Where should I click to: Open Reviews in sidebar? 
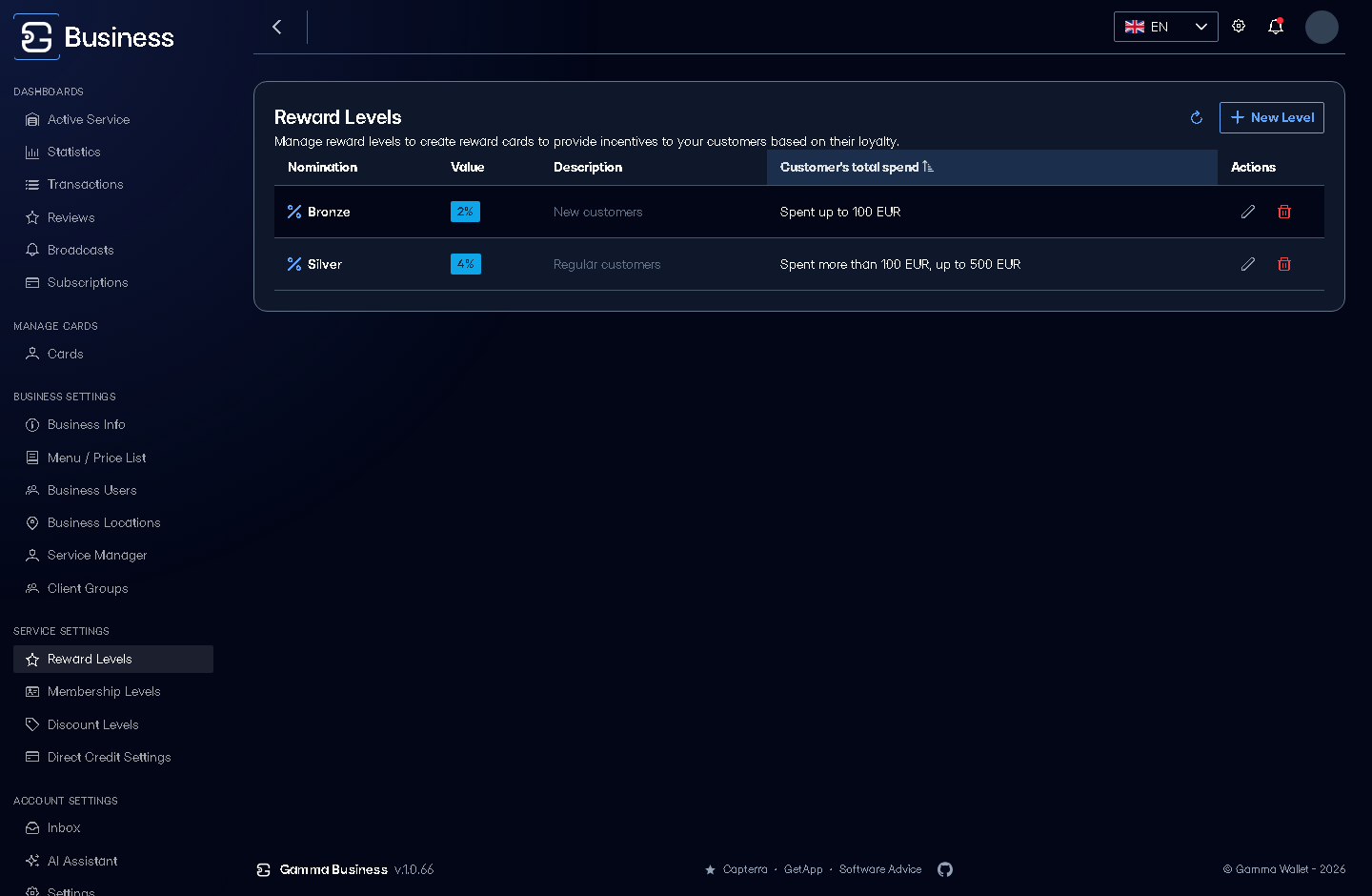pyautogui.click(x=113, y=217)
